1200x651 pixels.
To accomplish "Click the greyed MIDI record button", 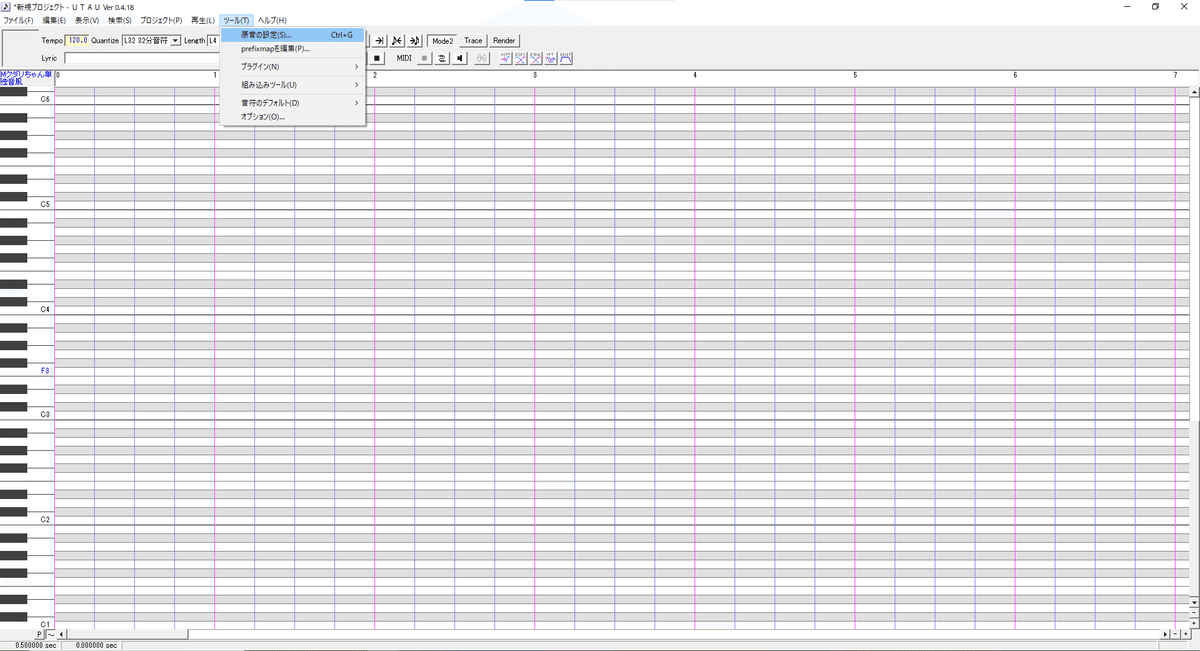I will [x=424, y=58].
